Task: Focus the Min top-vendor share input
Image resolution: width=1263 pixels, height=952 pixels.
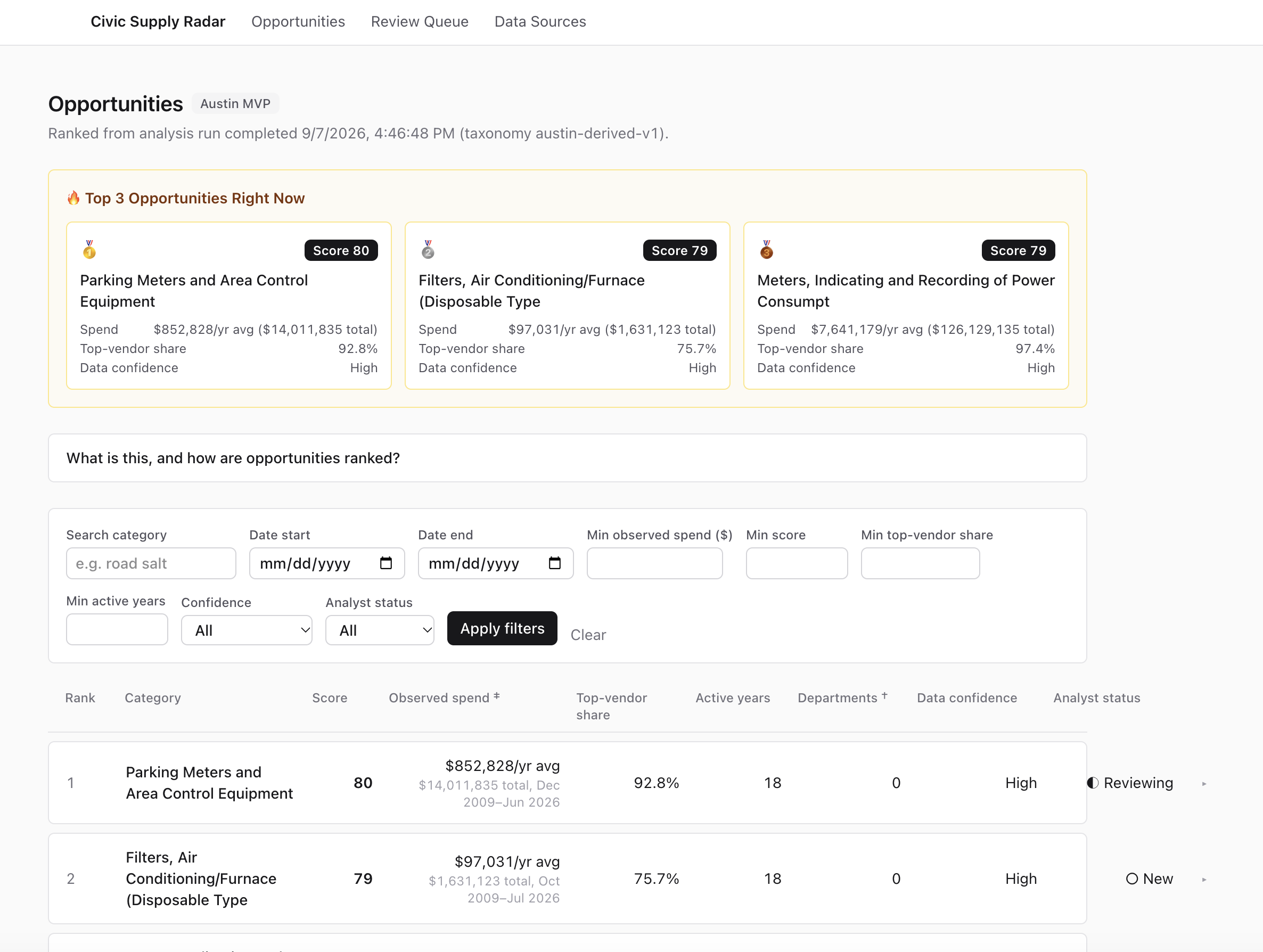Action: click(920, 564)
